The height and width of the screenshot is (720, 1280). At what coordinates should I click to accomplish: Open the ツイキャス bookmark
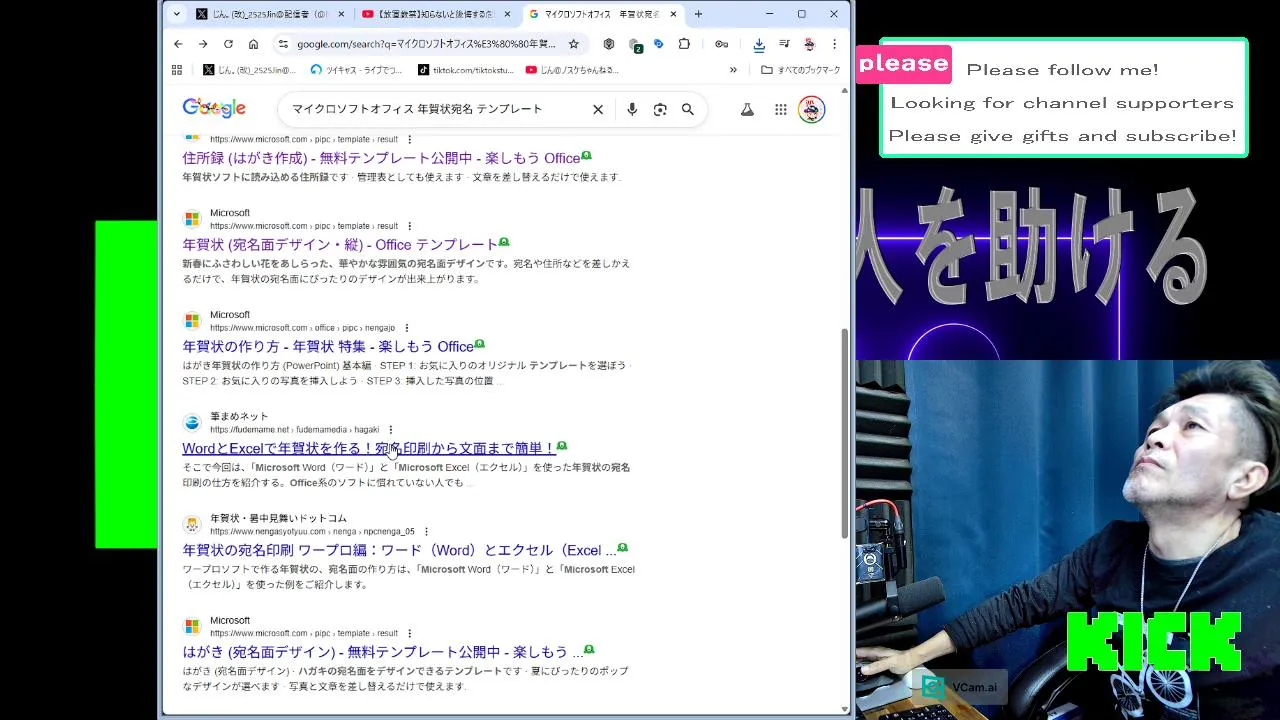click(356, 70)
